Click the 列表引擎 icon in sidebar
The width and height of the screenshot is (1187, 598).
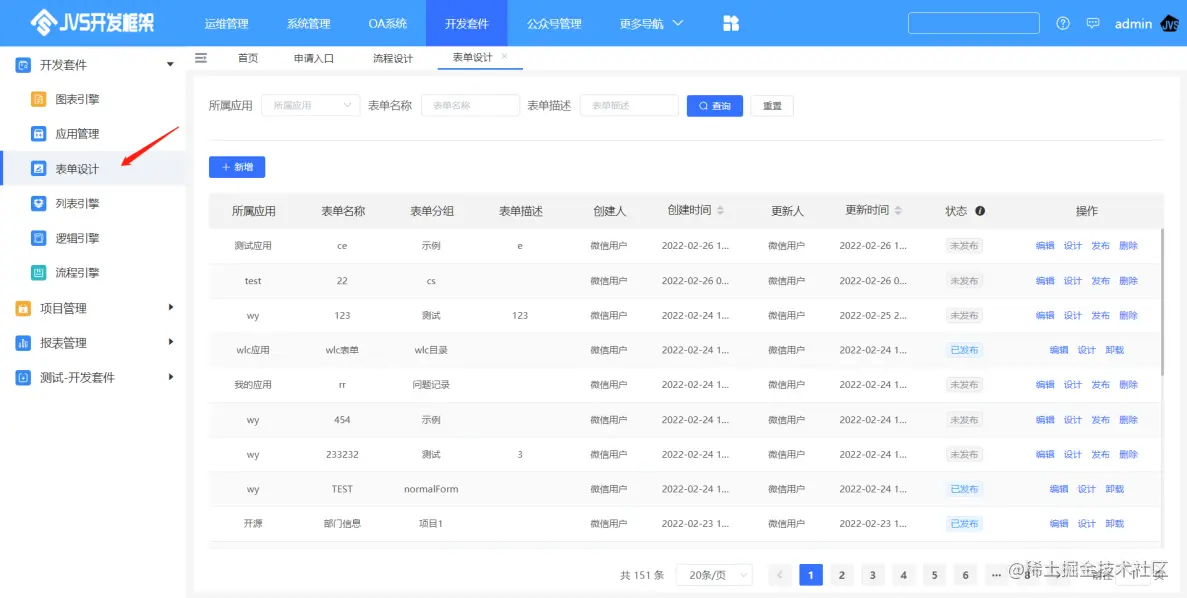(x=39, y=203)
